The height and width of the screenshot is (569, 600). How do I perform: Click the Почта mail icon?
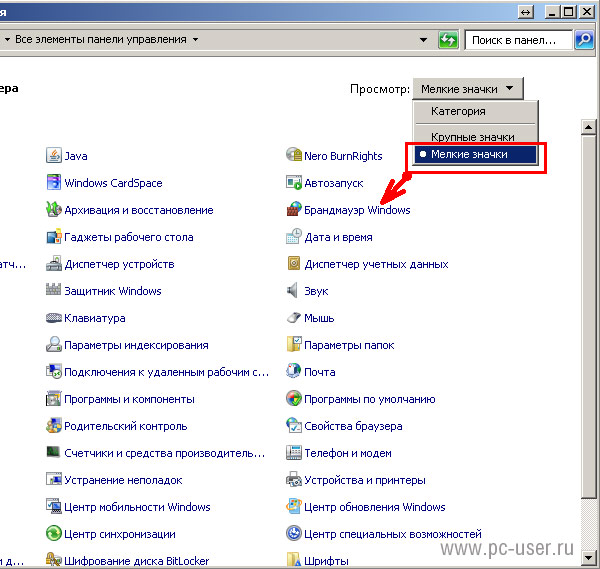294,371
